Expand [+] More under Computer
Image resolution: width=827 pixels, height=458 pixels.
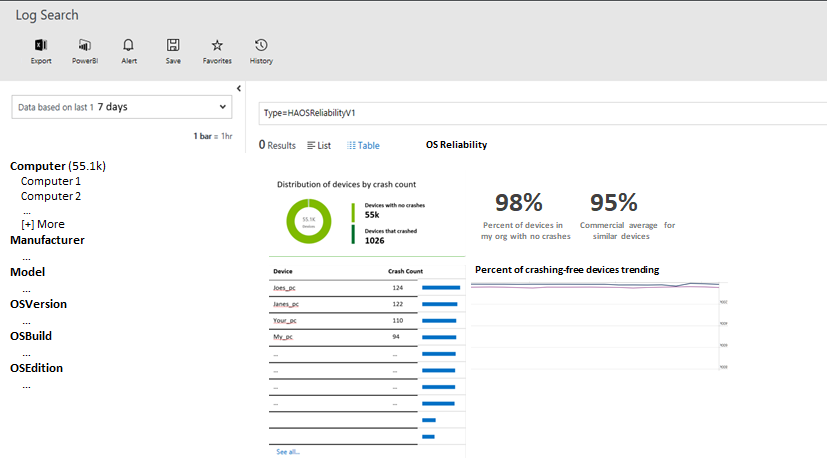(42, 224)
